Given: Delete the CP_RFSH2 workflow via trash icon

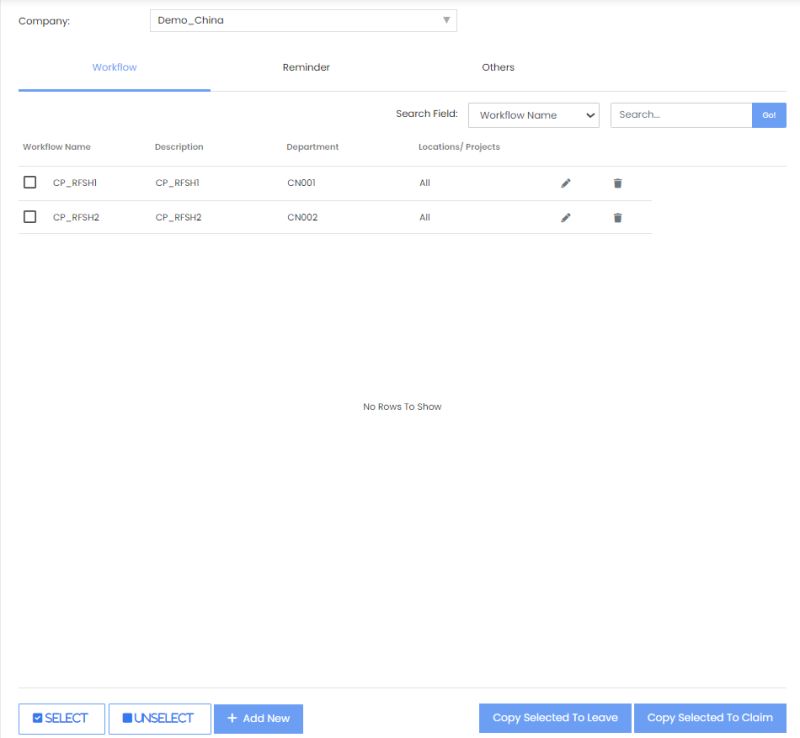Looking at the screenshot, I should (x=617, y=218).
